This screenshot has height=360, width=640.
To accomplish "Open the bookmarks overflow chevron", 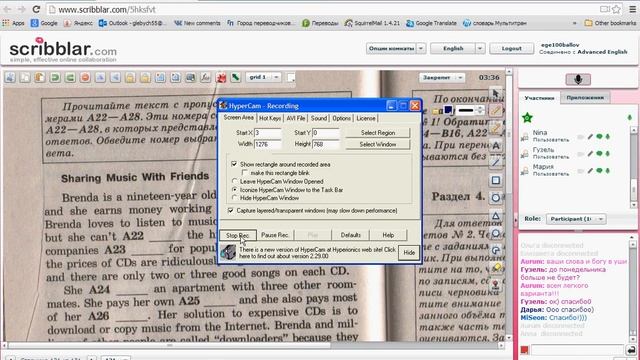I will click(x=575, y=23).
